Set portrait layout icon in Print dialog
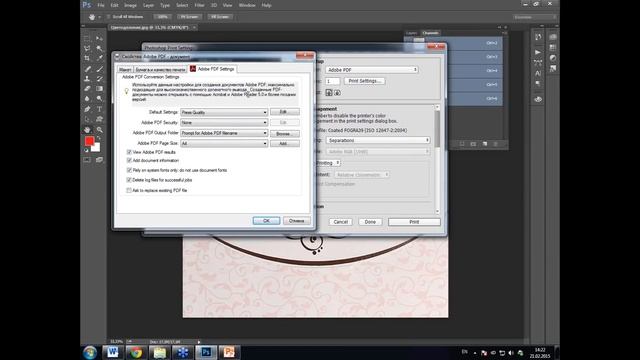 329,93
